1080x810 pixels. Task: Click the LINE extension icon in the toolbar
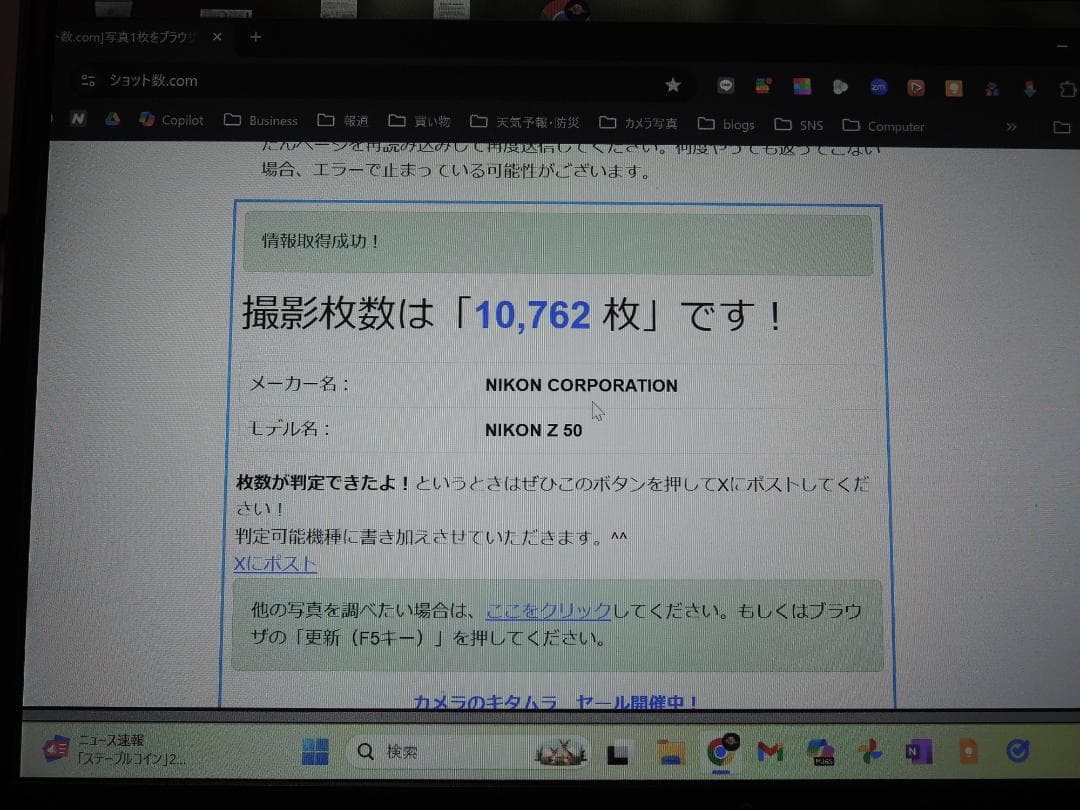click(x=726, y=87)
